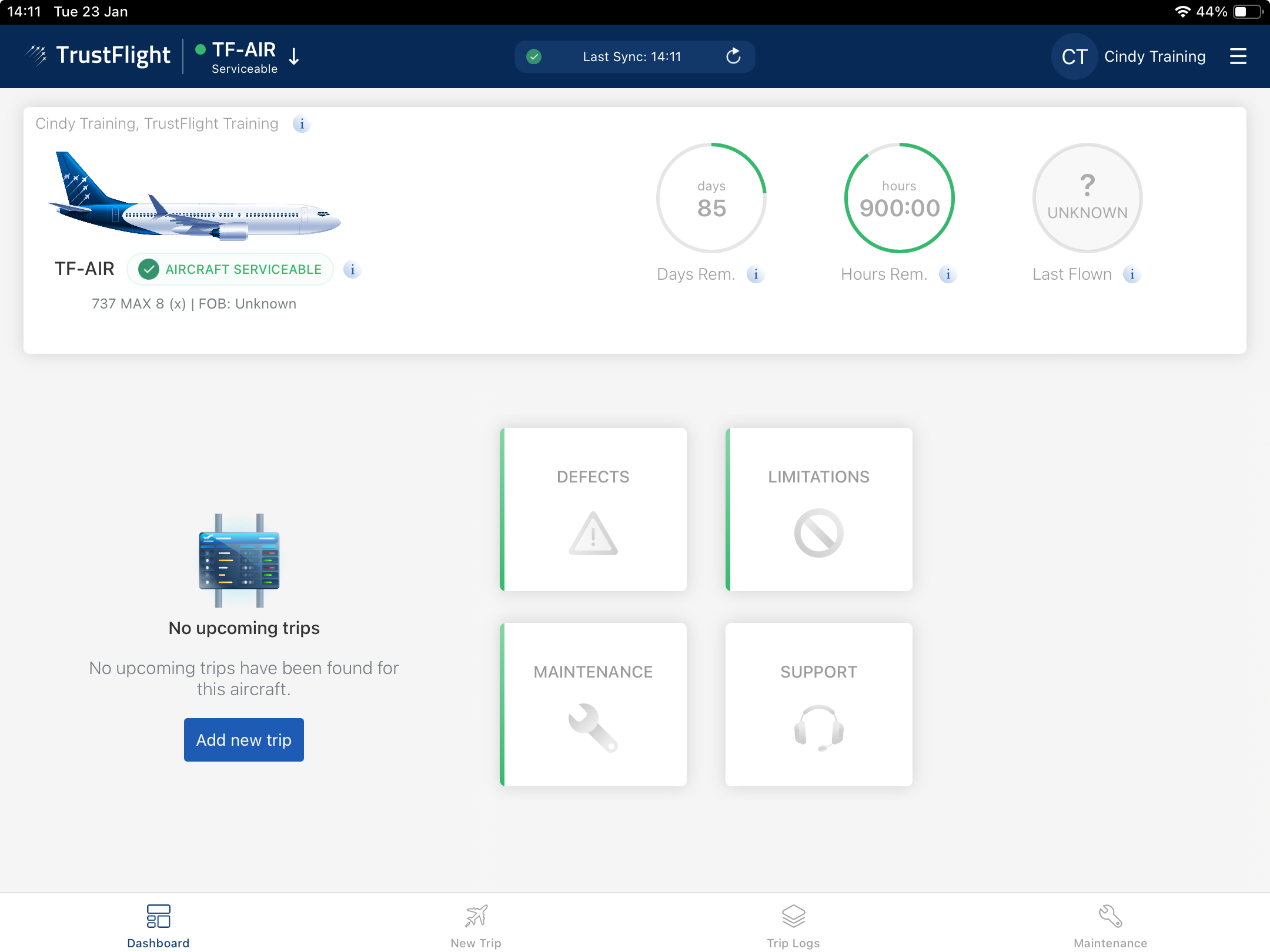This screenshot has height=952, width=1270.
Task: Tap the Days Rem. info icon
Action: [x=756, y=274]
